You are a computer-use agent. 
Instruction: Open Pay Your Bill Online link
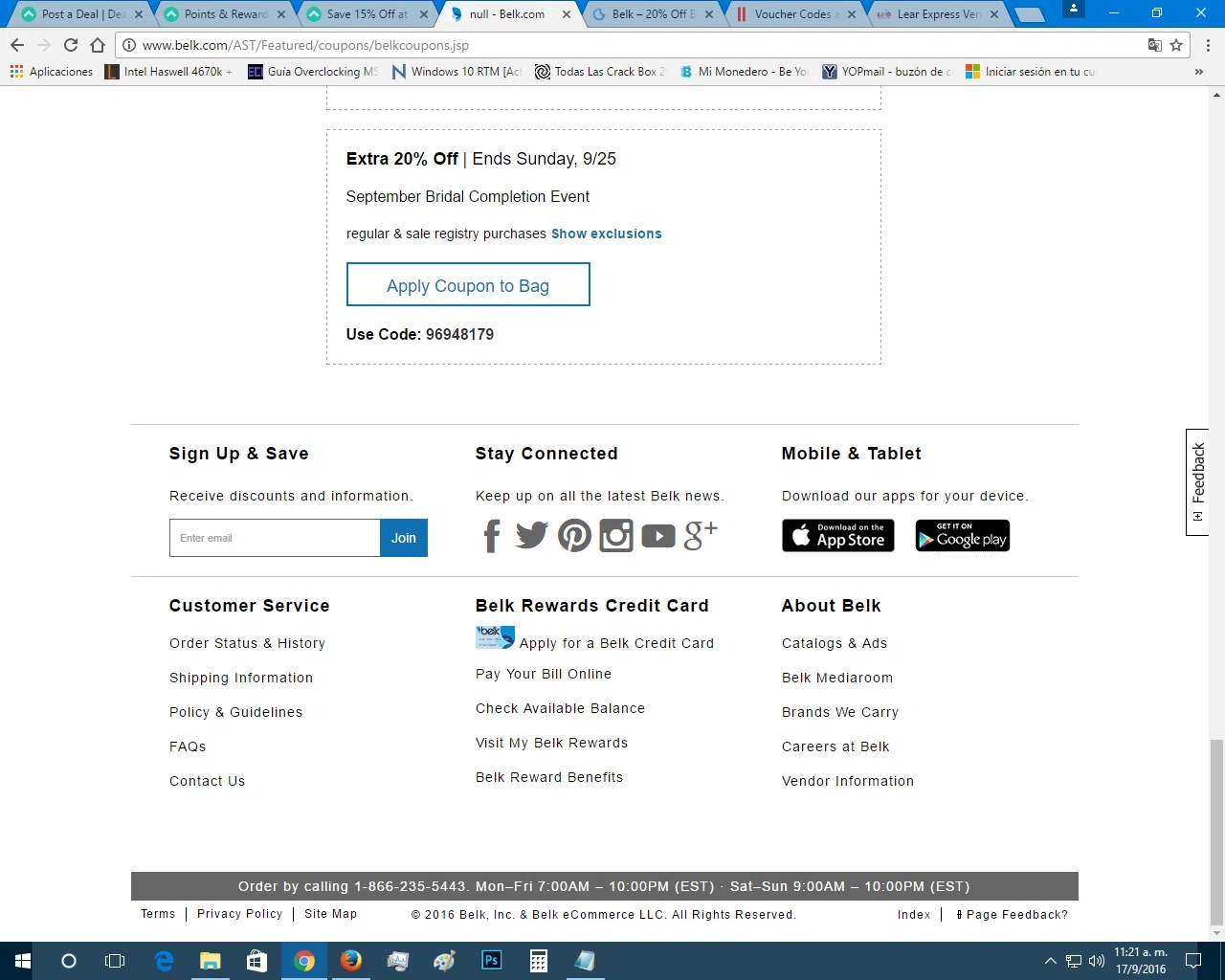tap(544, 674)
